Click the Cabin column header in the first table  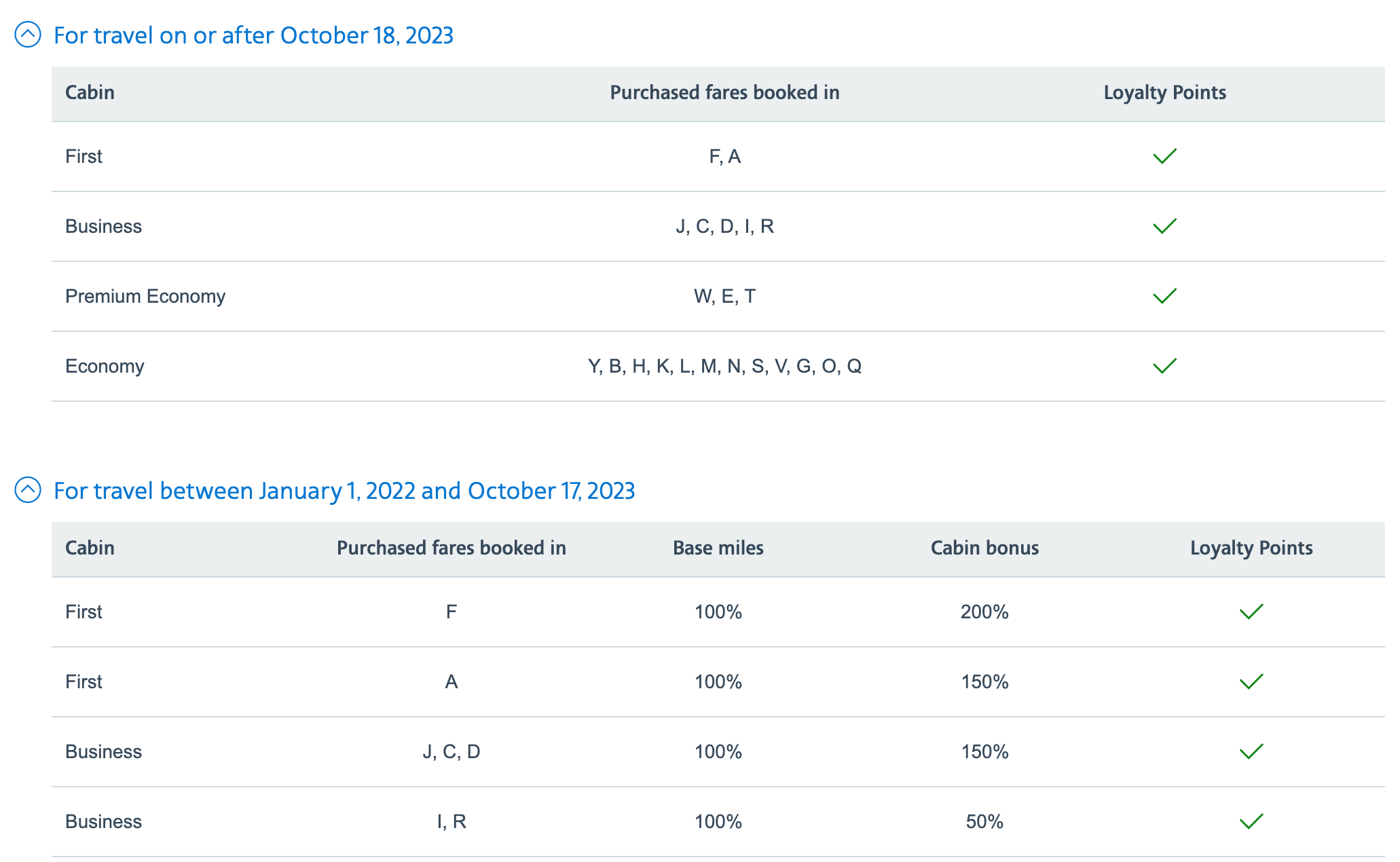(x=90, y=93)
